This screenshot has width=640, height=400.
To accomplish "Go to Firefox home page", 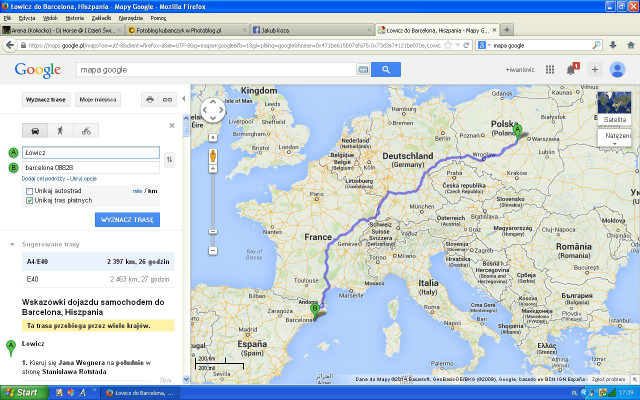I will [x=631, y=45].
